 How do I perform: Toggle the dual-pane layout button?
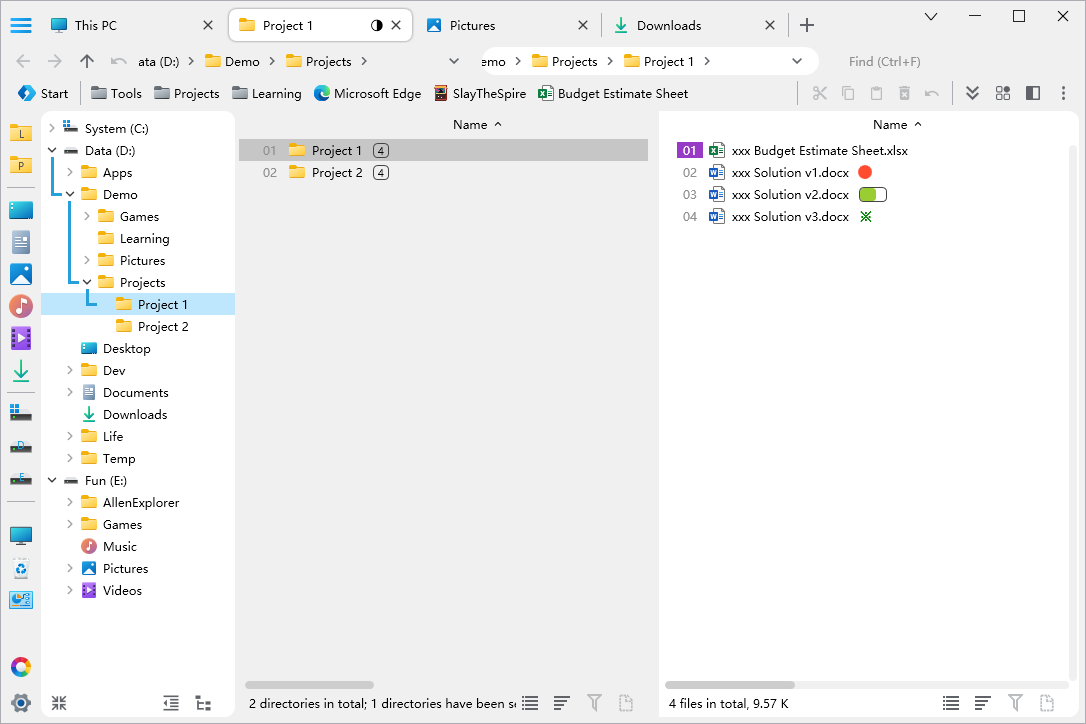tap(1033, 93)
